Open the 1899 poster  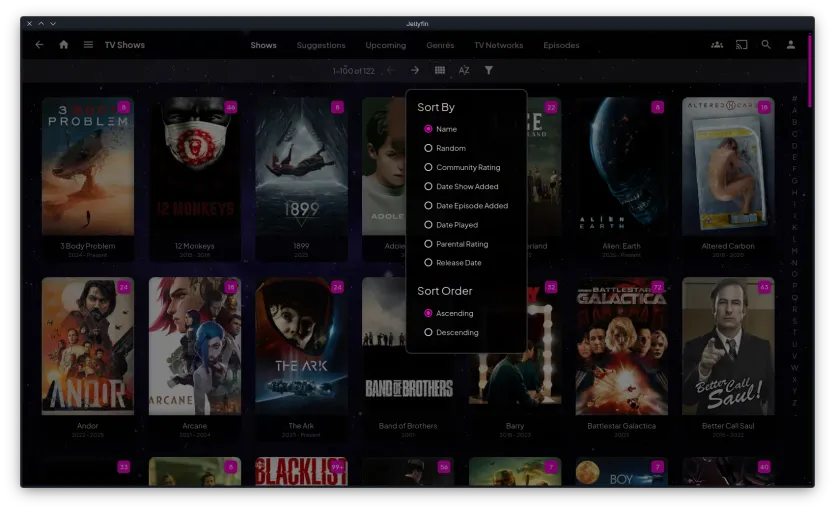tap(301, 166)
